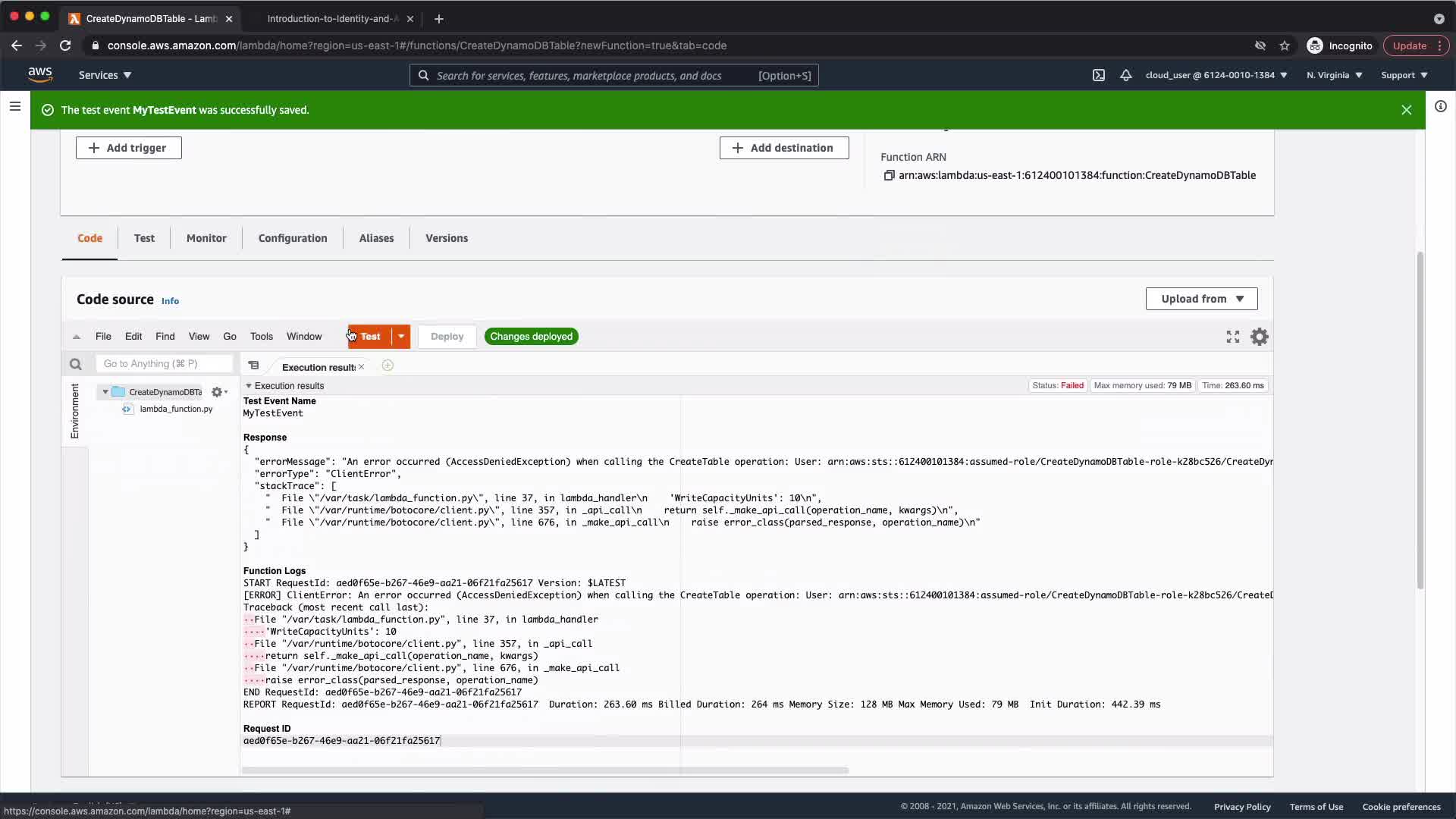Viewport: 1456px width, 819px height.
Task: Copy the Function ARN with copy icon
Action: [x=889, y=175]
